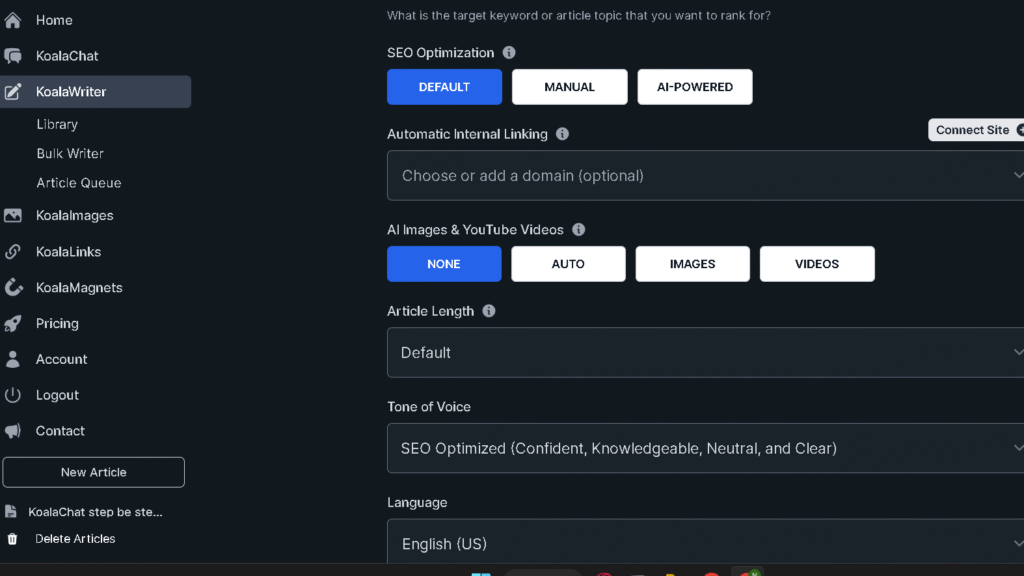Click the KoalaMagnets magnet icon

pos(13,287)
